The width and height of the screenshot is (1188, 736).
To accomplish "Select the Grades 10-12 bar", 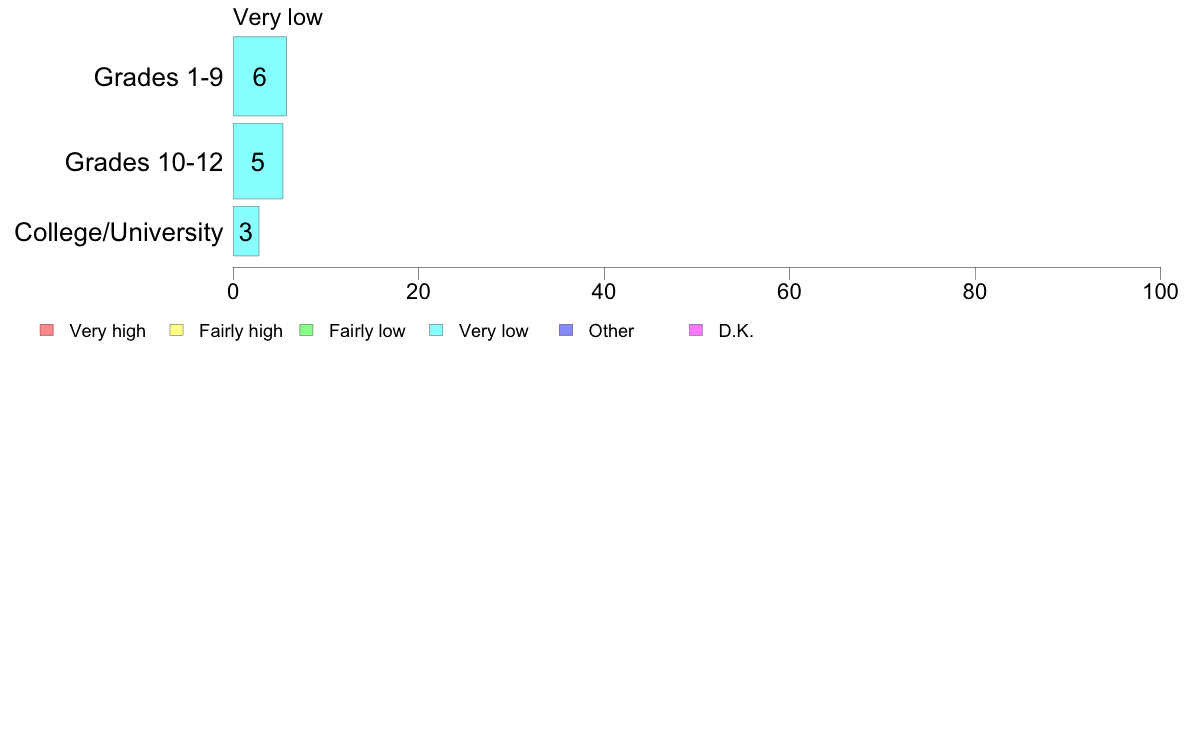I will point(258,161).
